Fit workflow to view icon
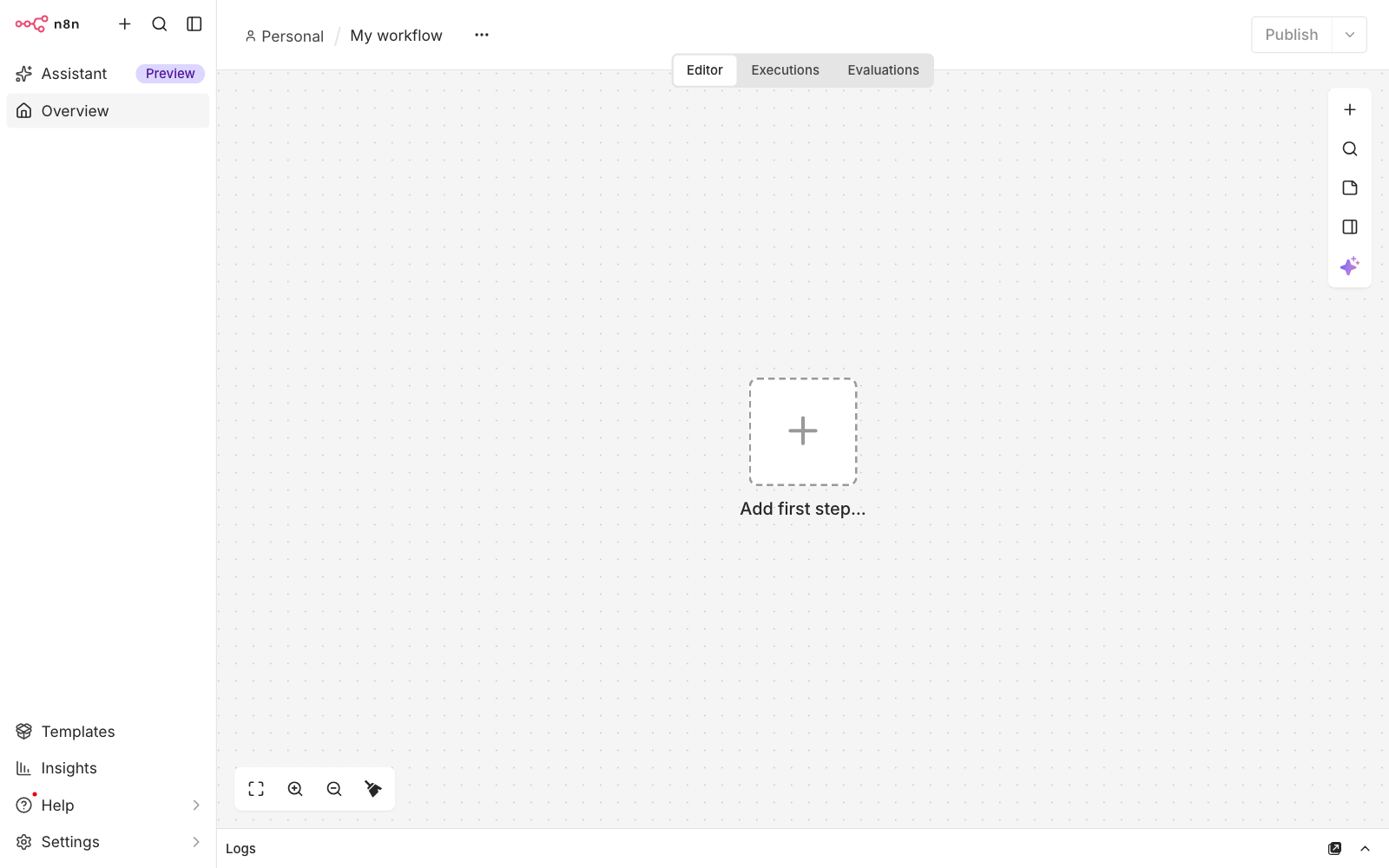The height and width of the screenshot is (868, 1389). click(256, 789)
